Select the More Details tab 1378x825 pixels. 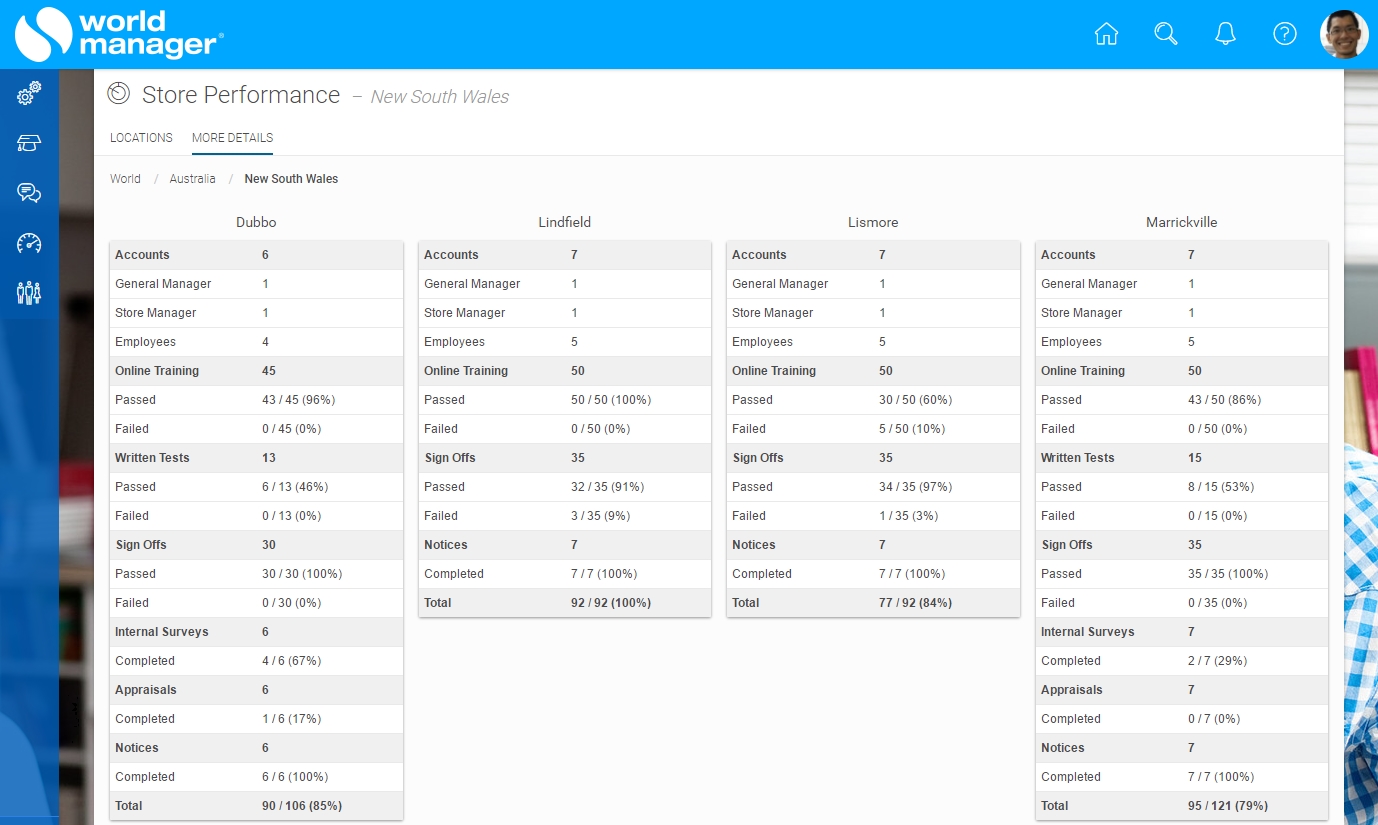[232, 138]
